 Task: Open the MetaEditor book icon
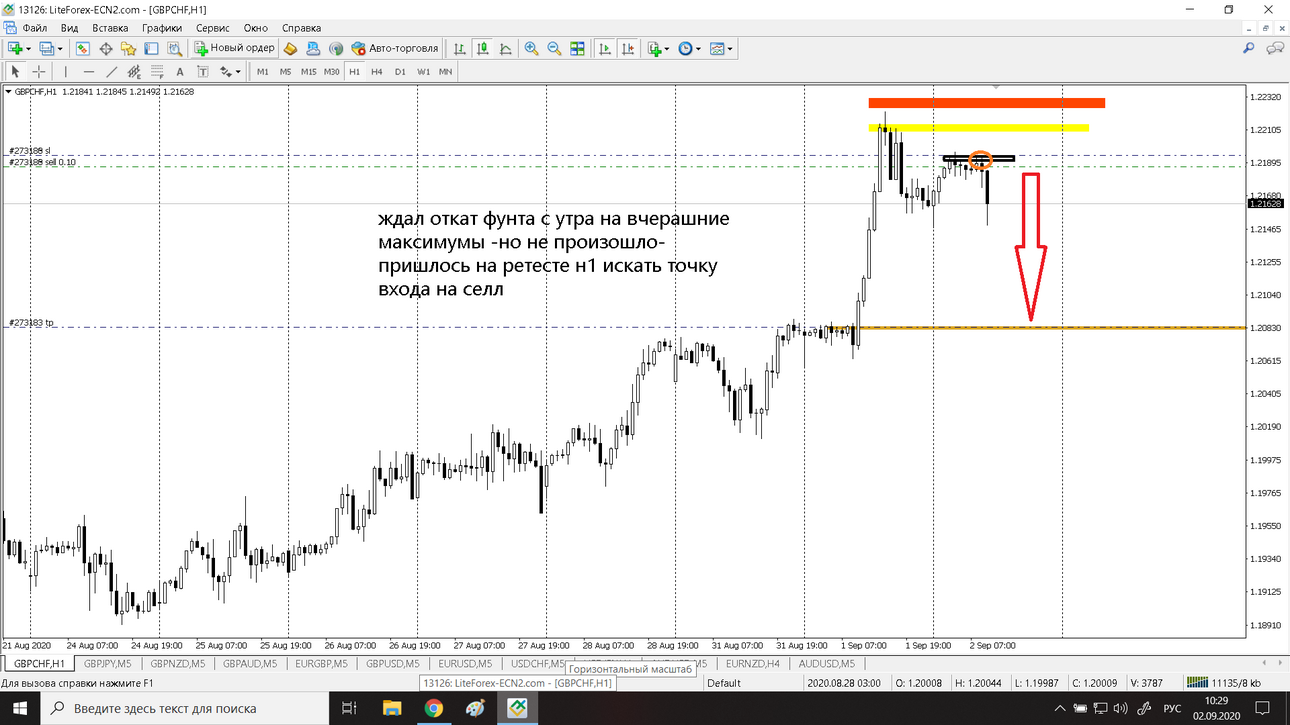pos(290,48)
